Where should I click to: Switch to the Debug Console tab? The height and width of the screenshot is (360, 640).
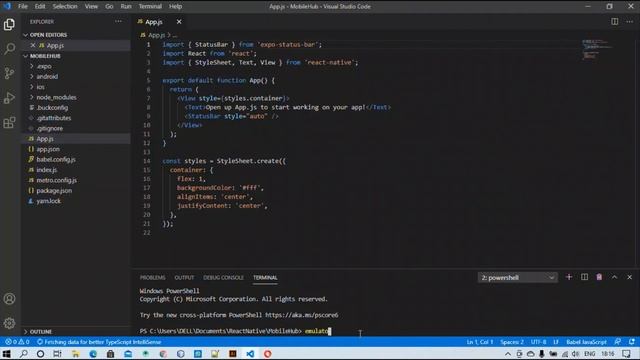(x=223, y=278)
